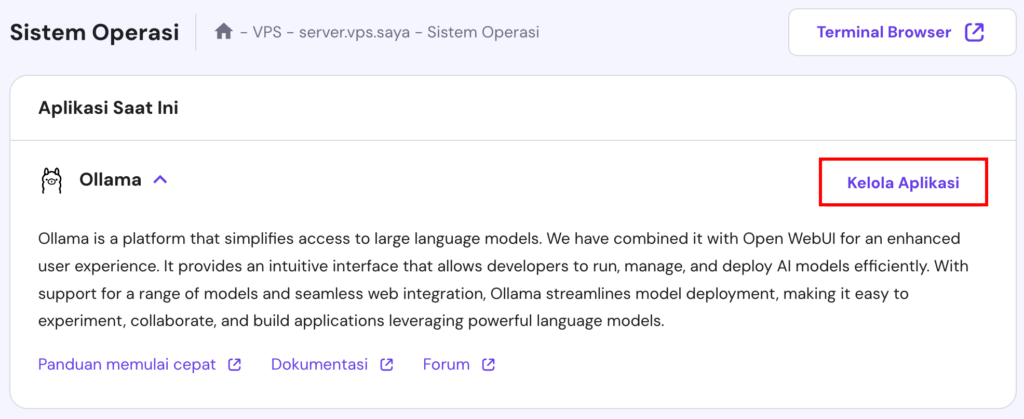Click the Ollama application name

tap(108, 181)
